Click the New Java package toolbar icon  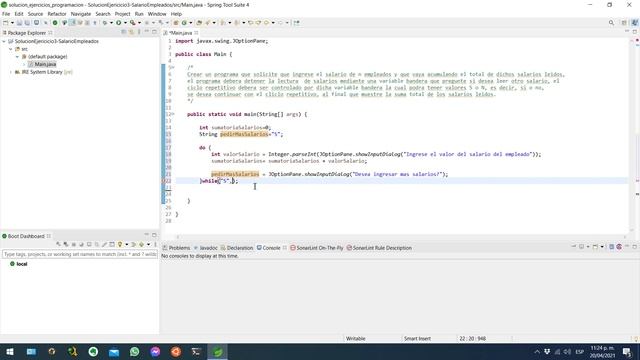click(x=176, y=23)
